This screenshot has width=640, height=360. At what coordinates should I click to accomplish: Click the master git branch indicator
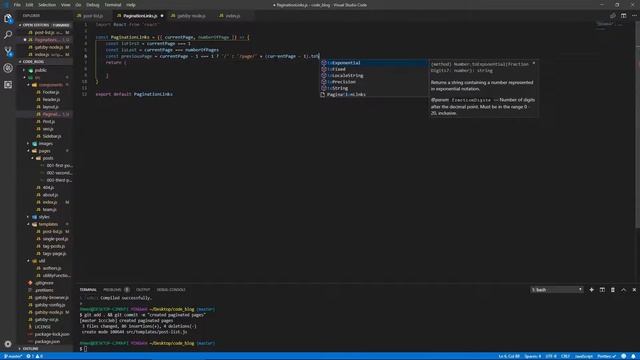(x=12, y=356)
